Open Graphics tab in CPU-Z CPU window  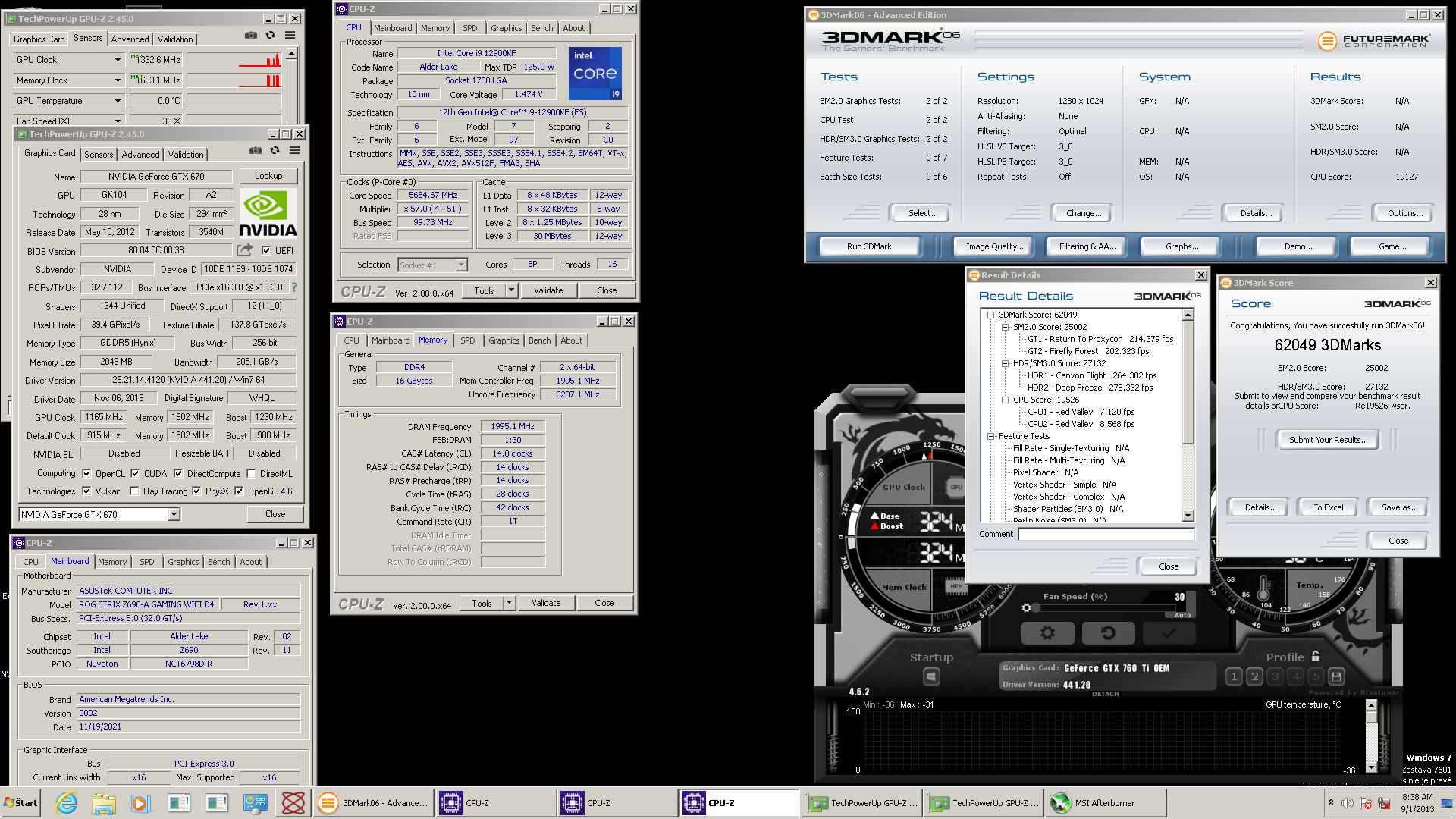(506, 28)
